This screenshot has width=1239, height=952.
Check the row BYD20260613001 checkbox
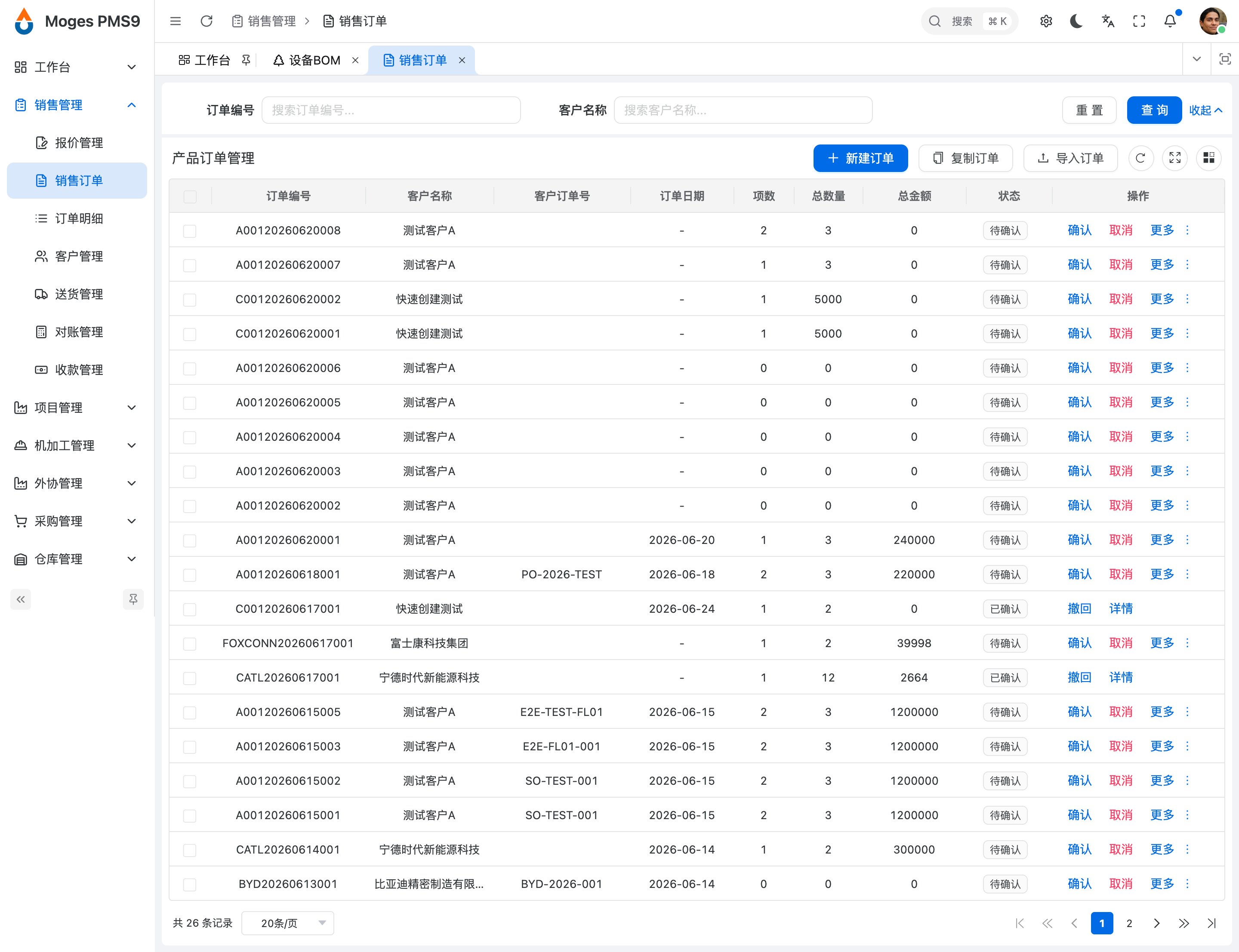190,884
